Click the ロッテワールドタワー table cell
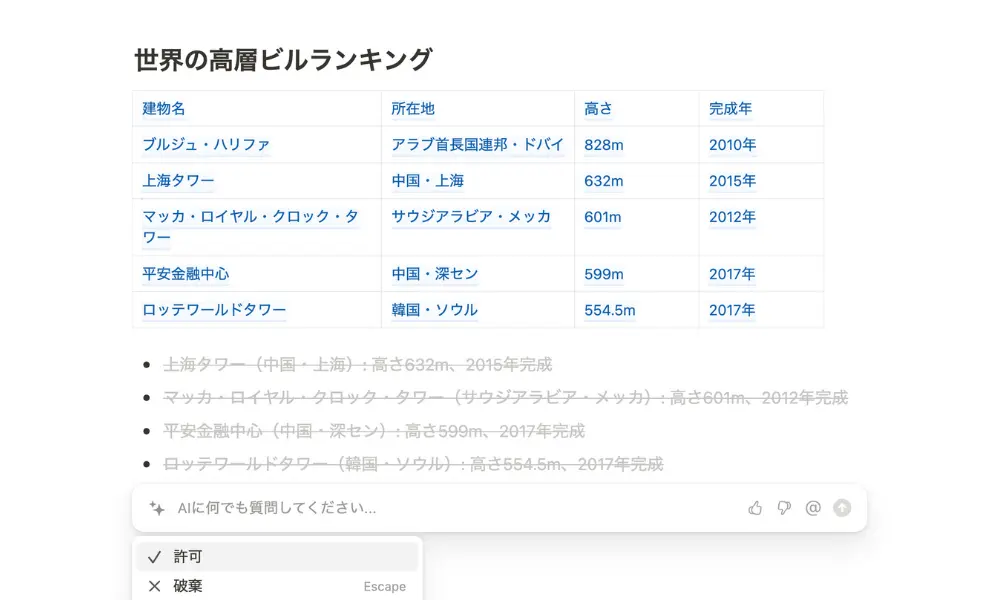Viewport: 1000px width, 600px height. tap(257, 310)
